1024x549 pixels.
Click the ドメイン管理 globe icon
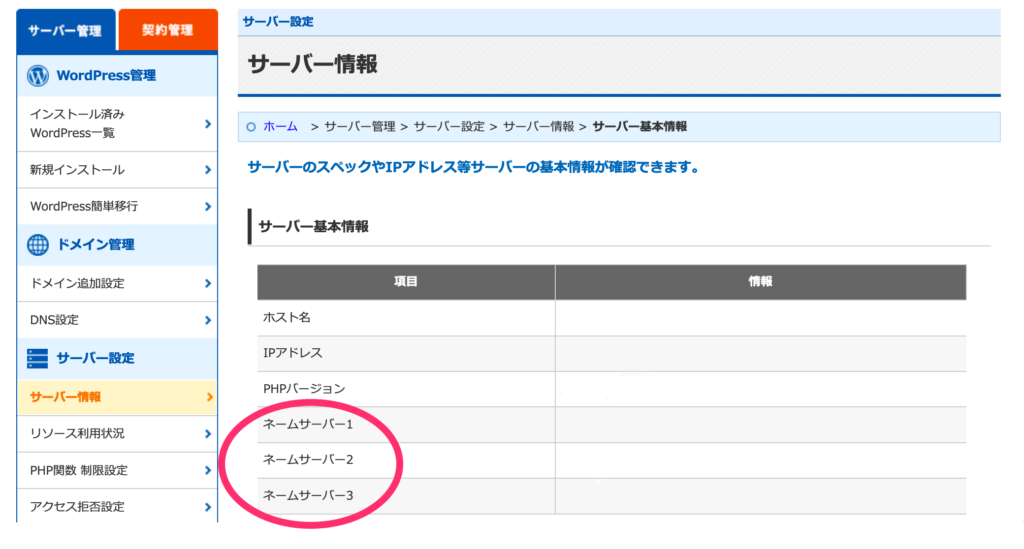[x=38, y=245]
